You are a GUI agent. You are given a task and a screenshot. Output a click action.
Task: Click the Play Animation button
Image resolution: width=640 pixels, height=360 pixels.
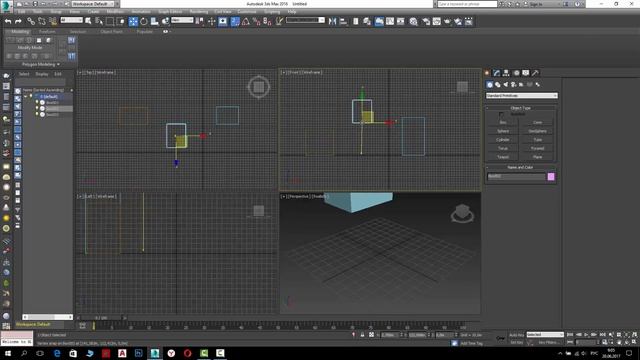tap(586, 335)
